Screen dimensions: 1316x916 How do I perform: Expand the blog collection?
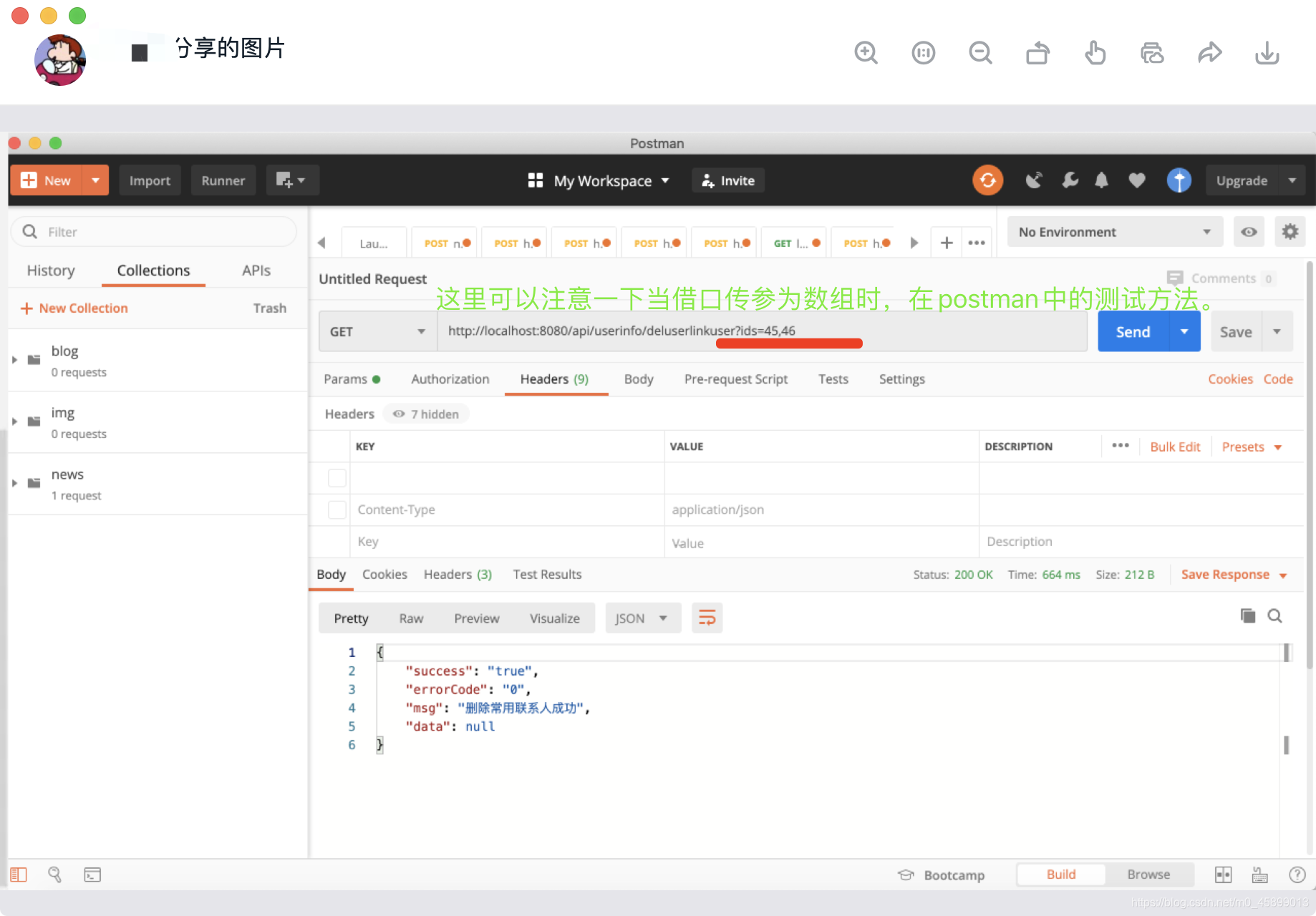coord(14,359)
